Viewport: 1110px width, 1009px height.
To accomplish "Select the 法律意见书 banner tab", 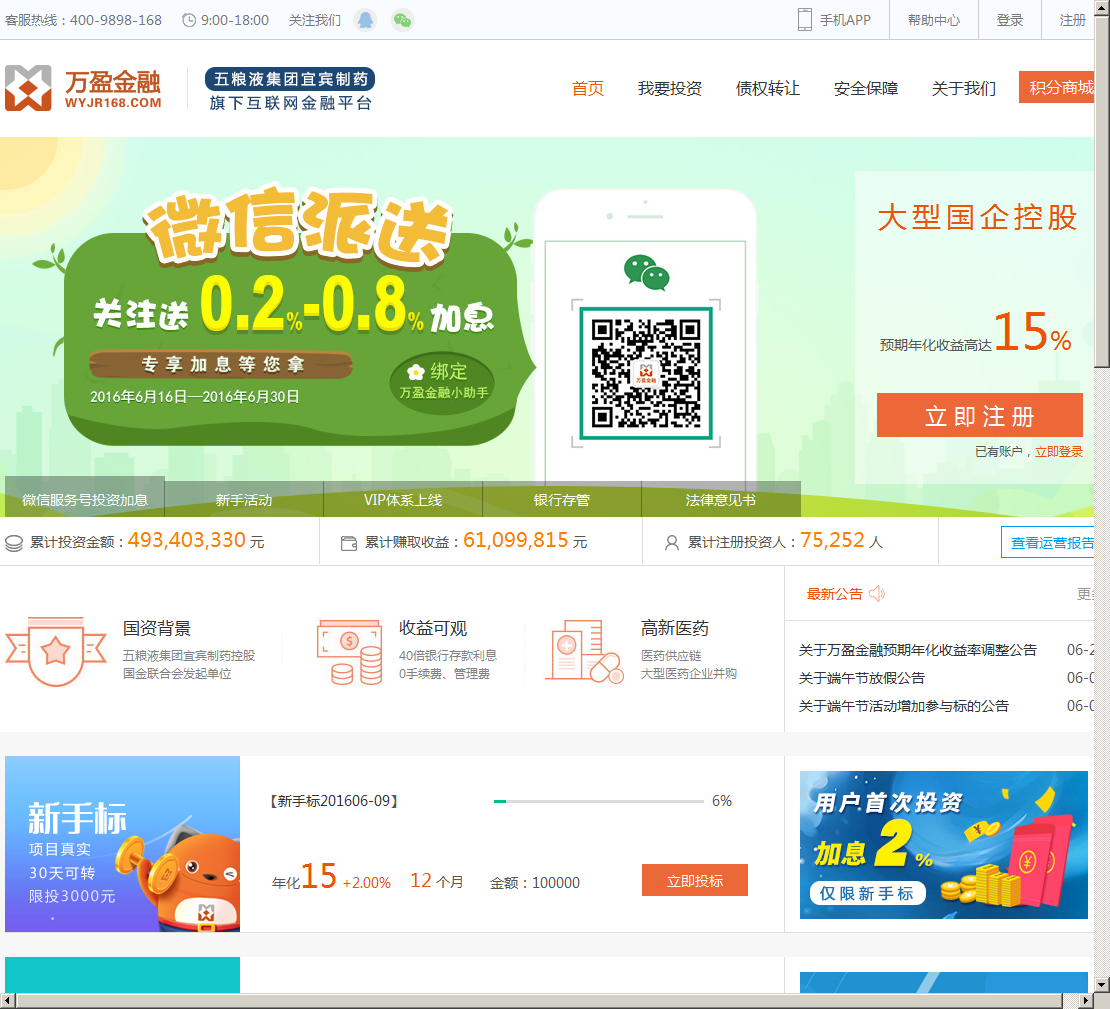I will (721, 500).
